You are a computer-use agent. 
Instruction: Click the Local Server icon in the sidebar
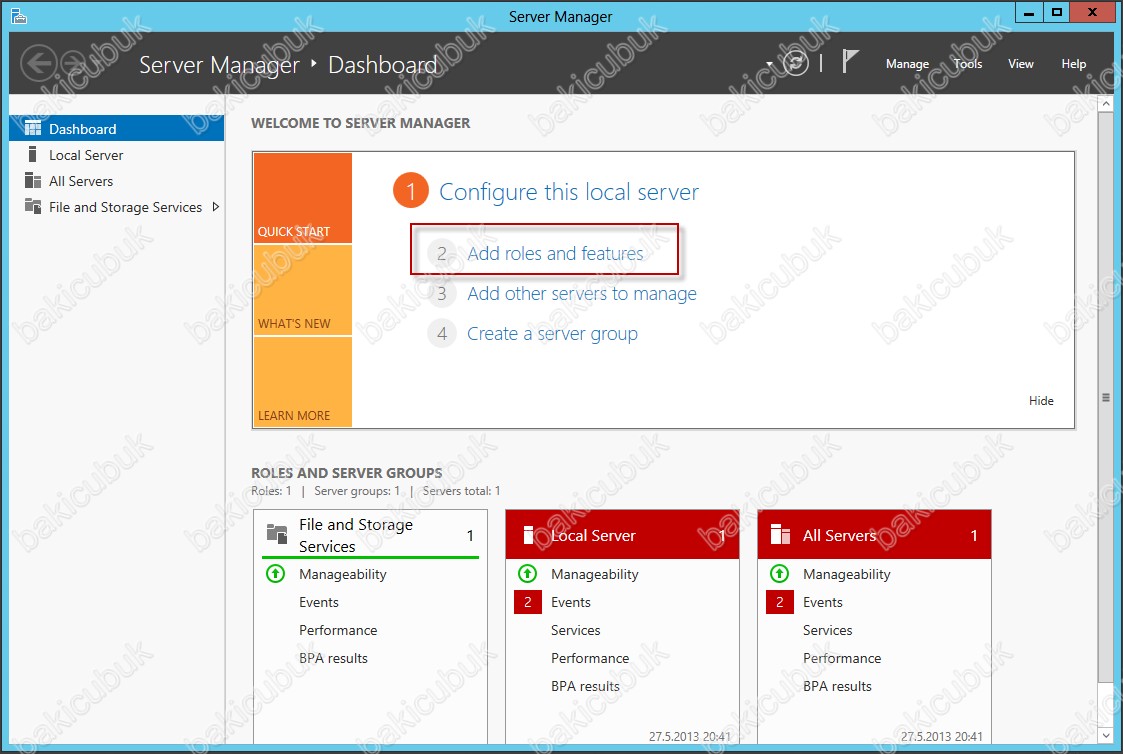click(32, 155)
